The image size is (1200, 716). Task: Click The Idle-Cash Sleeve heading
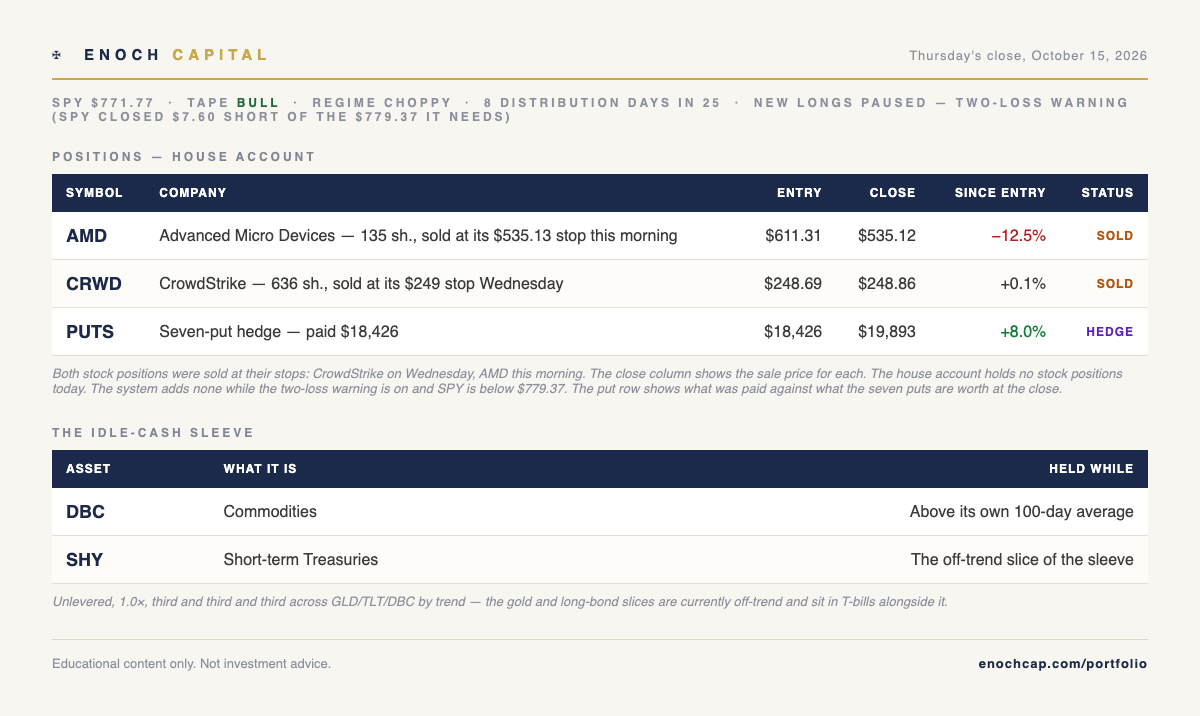click(153, 433)
